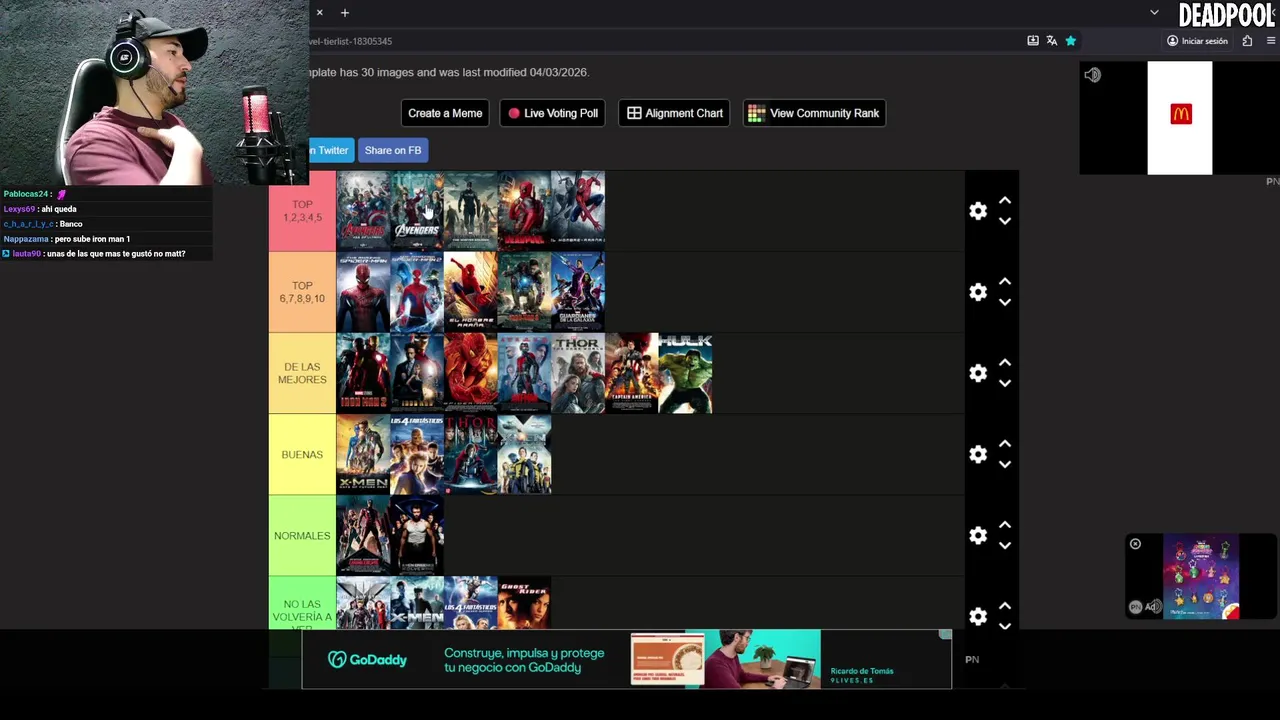The image size is (1280, 720).
Task: Select The Winter Soldier poster
Action: (470, 209)
